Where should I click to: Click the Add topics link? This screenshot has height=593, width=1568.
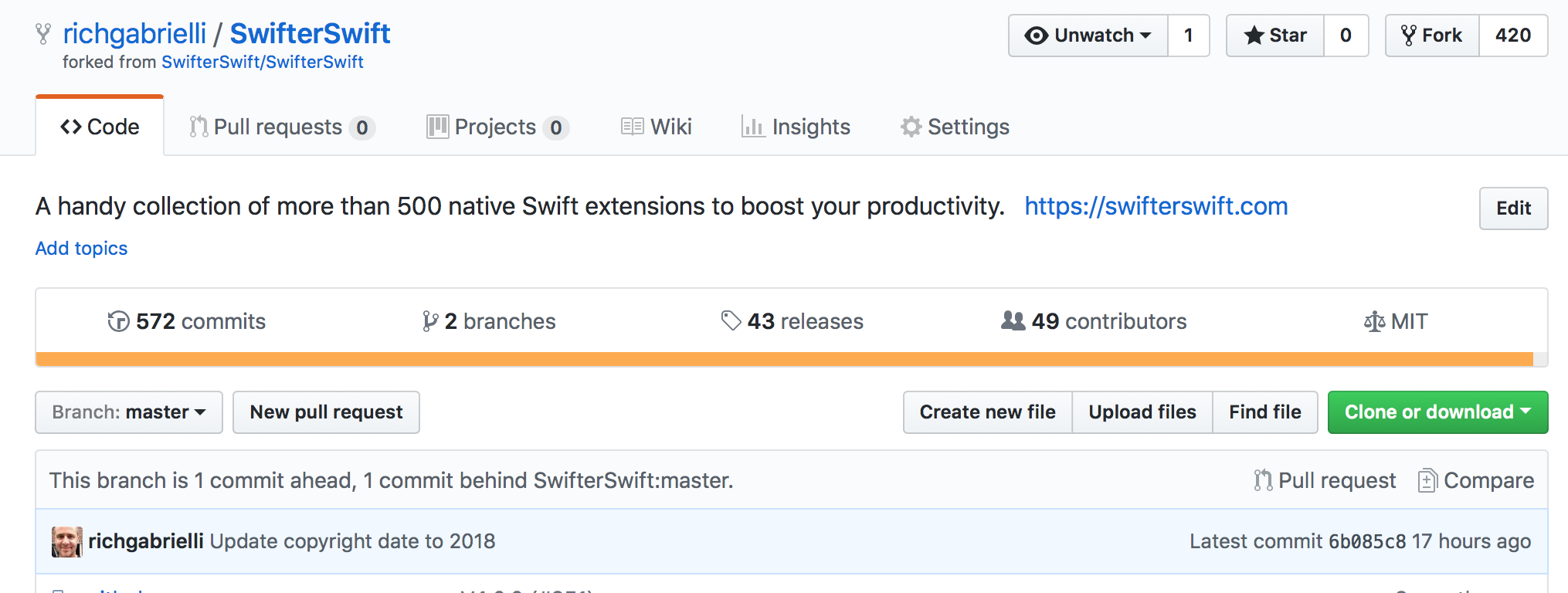pos(82,249)
